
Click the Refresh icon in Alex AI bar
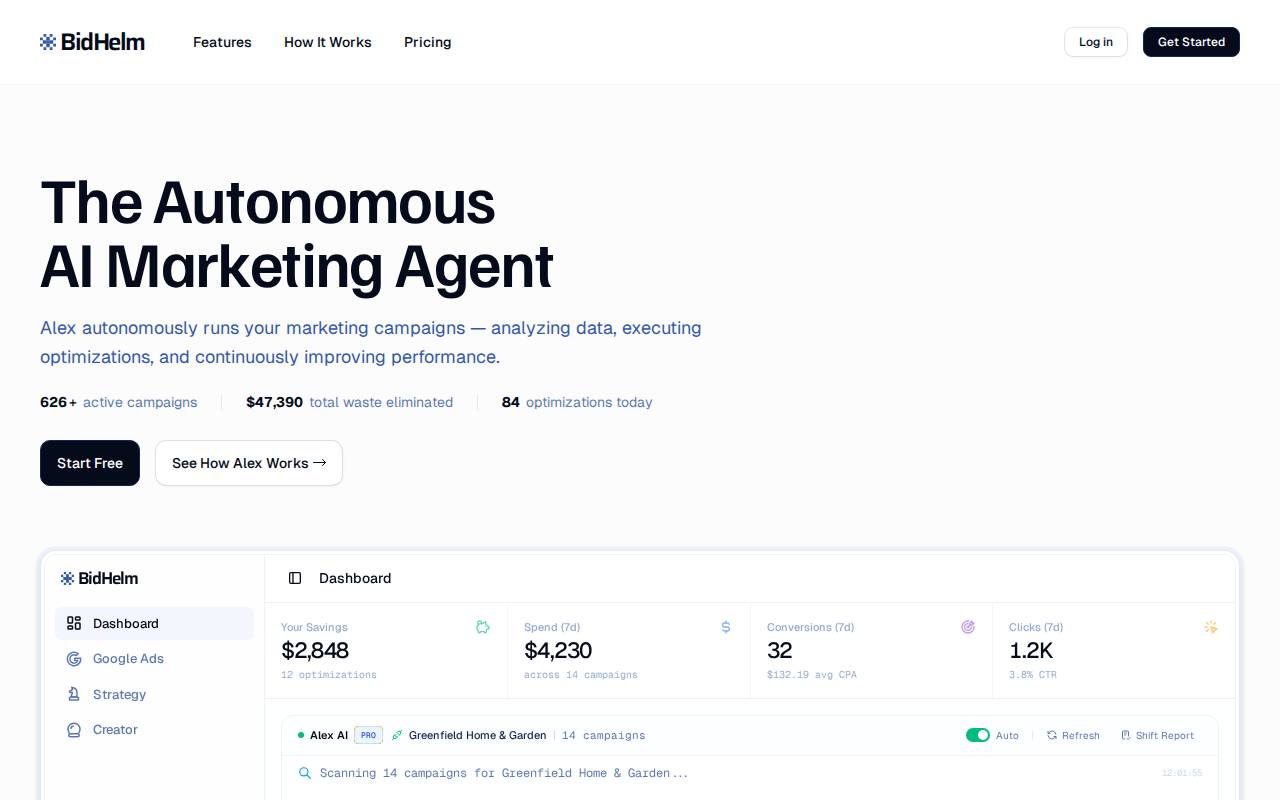point(1052,735)
